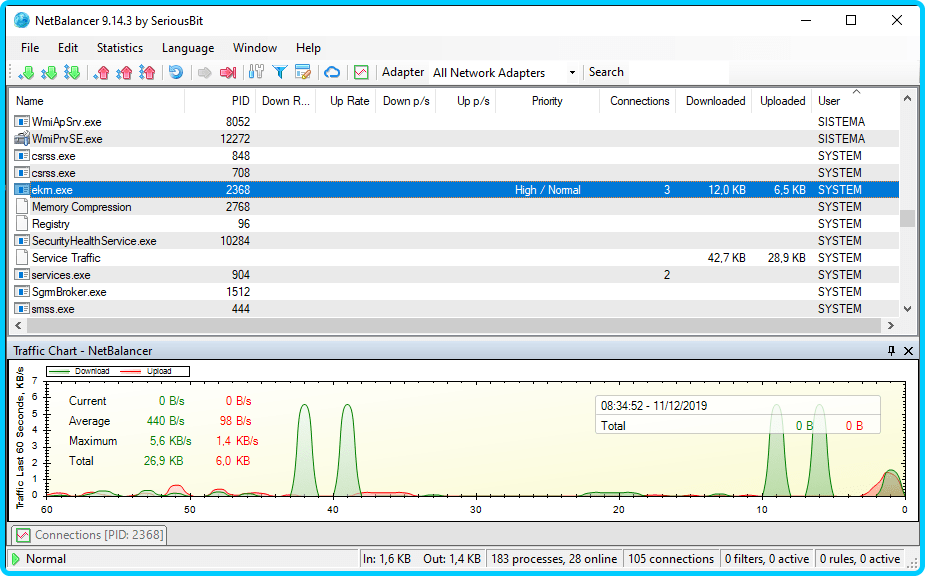Image resolution: width=925 pixels, height=576 pixels.
Task: Select the services.exe row
Action: [454, 274]
